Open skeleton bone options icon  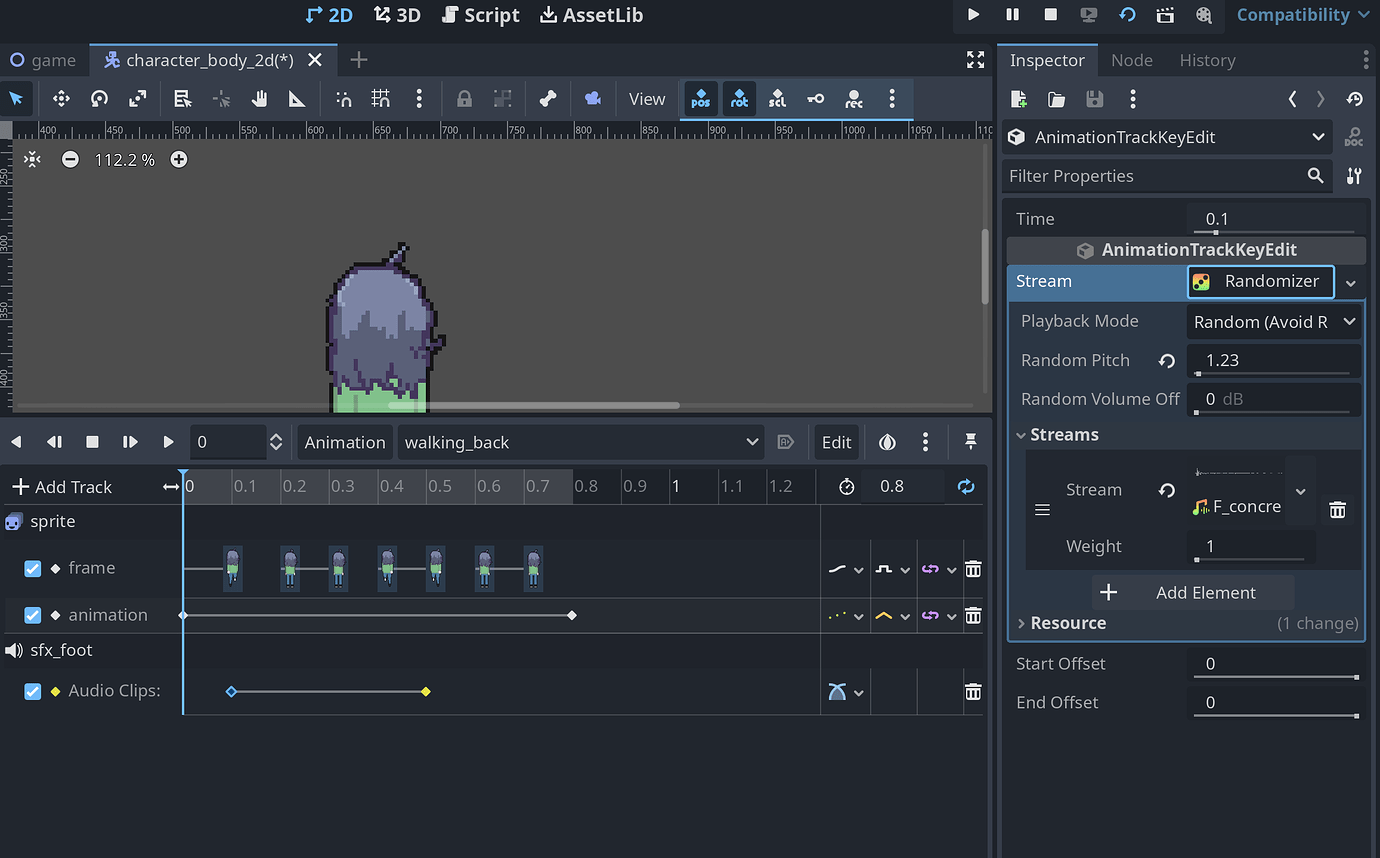[548, 99]
